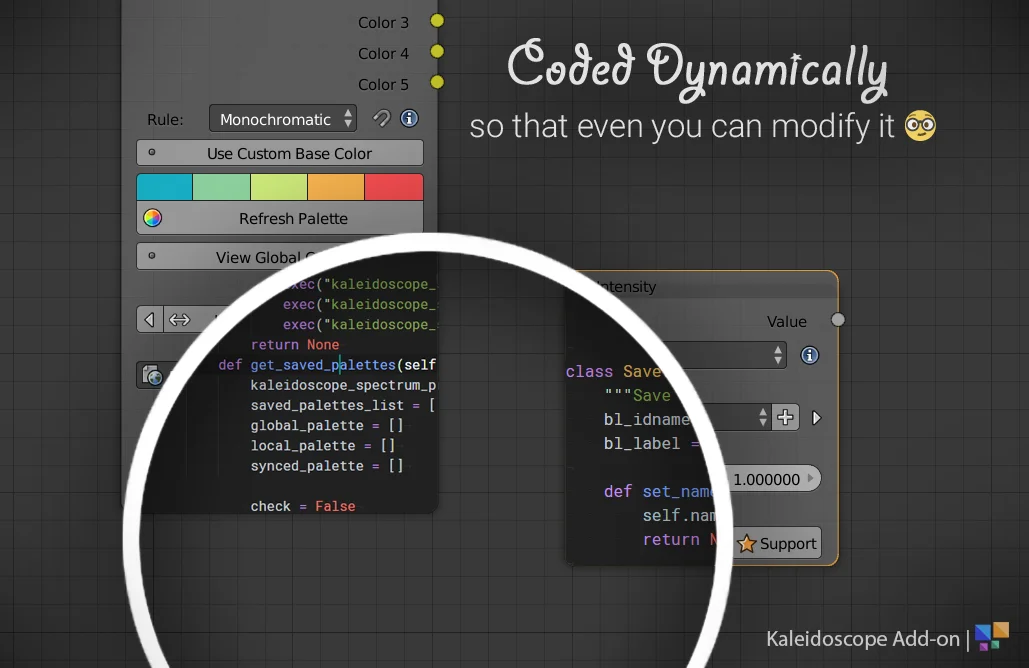
Task: Click the Support button
Action: [778, 544]
